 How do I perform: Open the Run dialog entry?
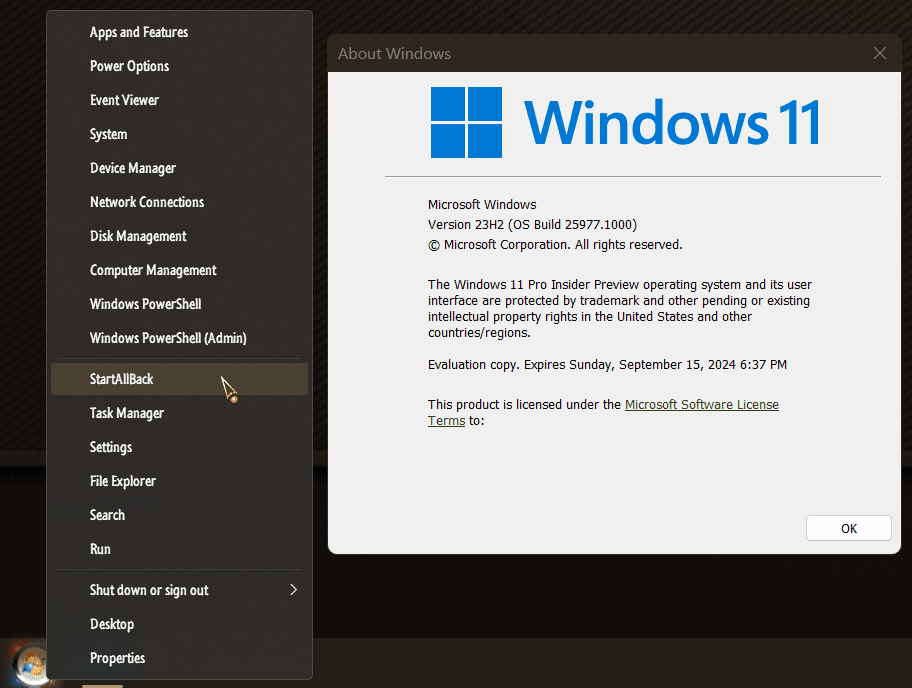point(179,549)
